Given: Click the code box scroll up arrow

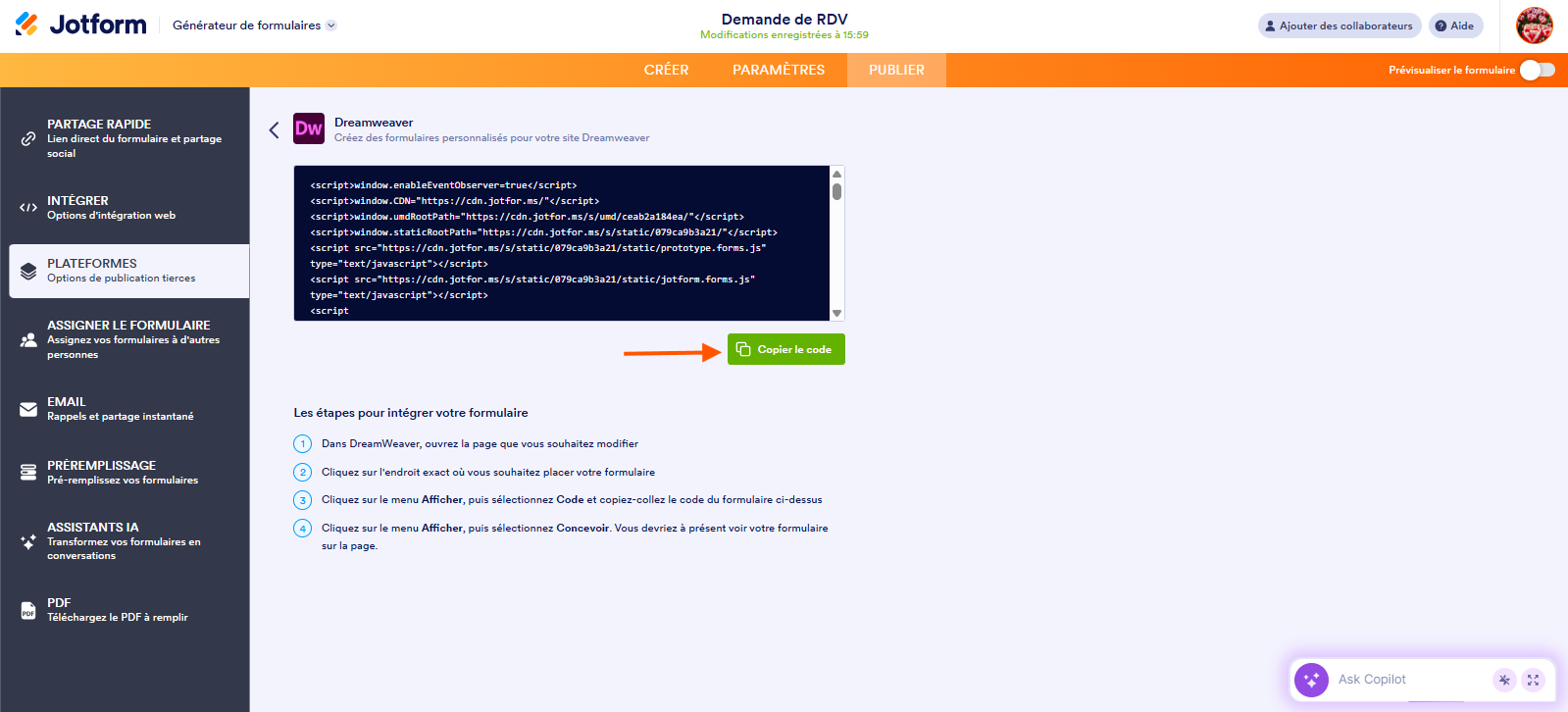Looking at the screenshot, I should coord(836,174).
